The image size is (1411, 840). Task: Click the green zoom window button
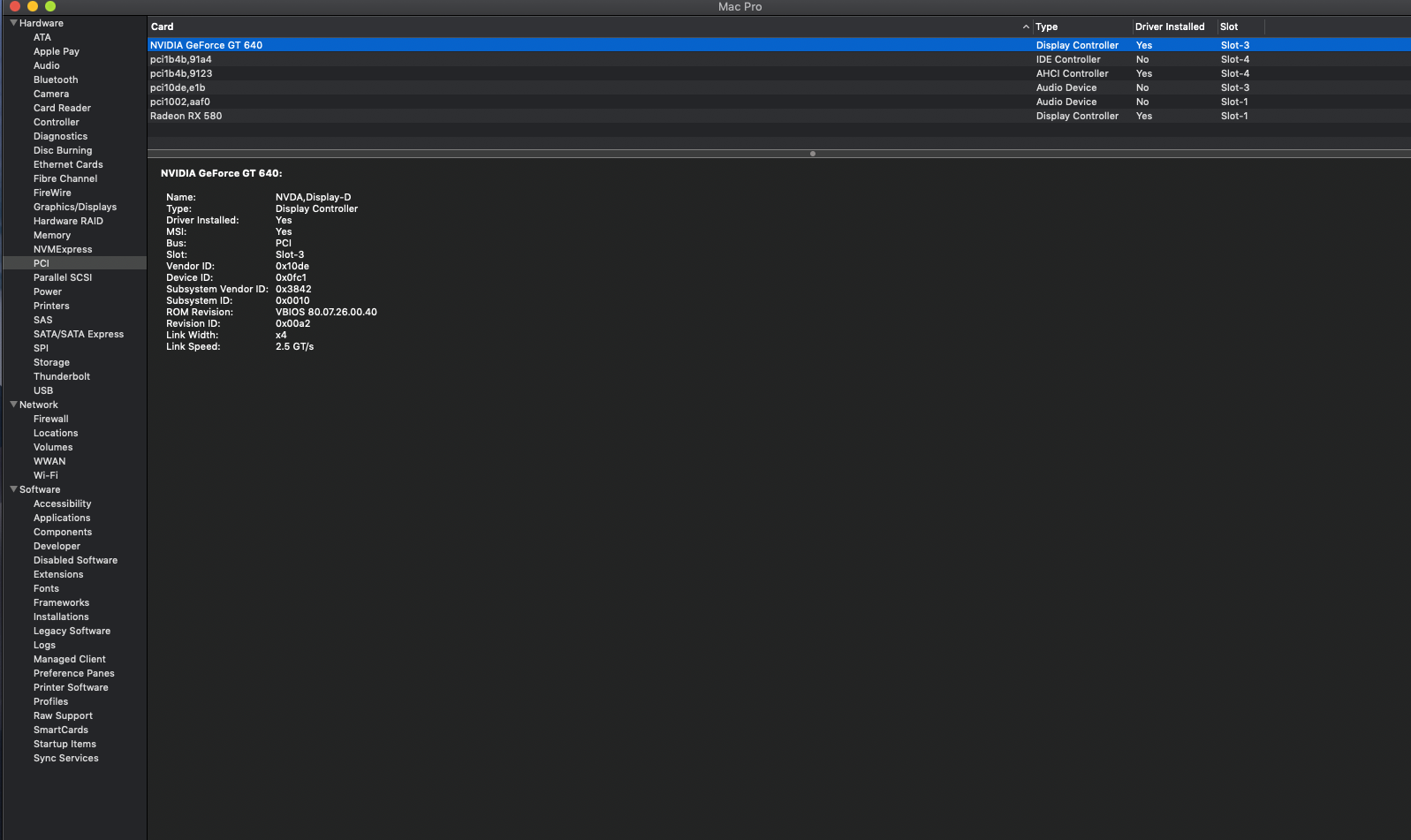pyautogui.click(x=50, y=6)
